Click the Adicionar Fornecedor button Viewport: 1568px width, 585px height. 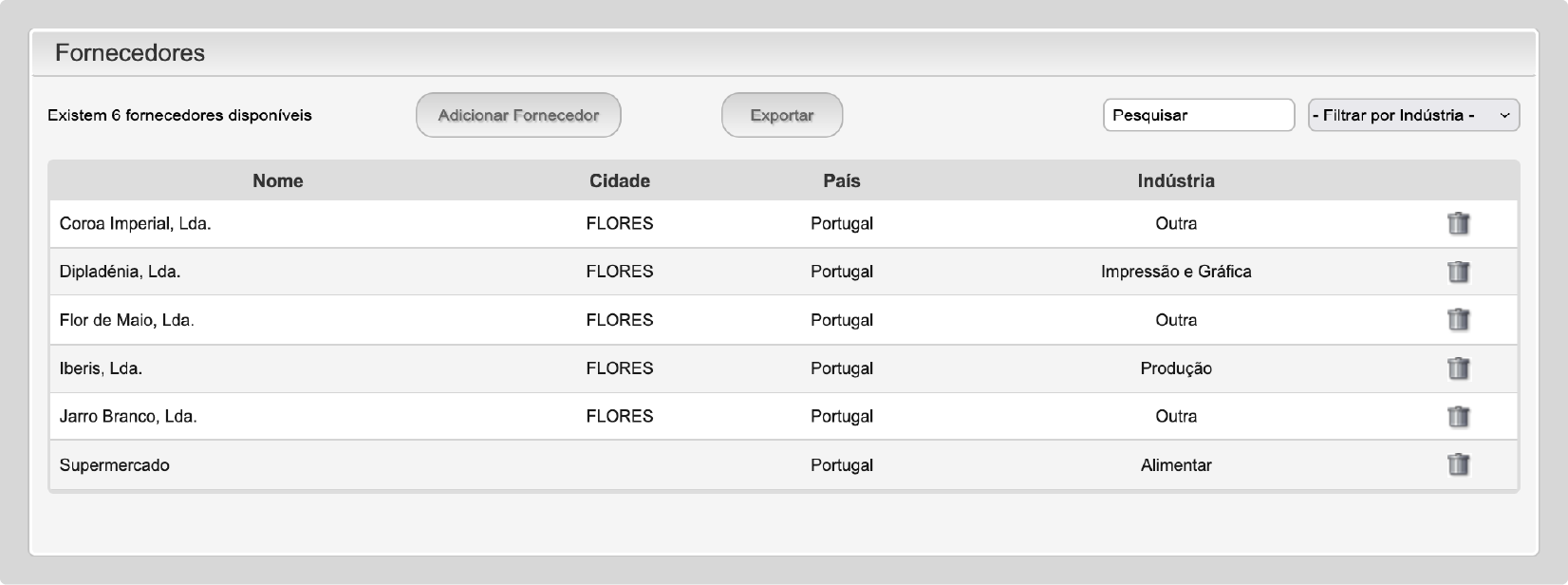point(518,116)
